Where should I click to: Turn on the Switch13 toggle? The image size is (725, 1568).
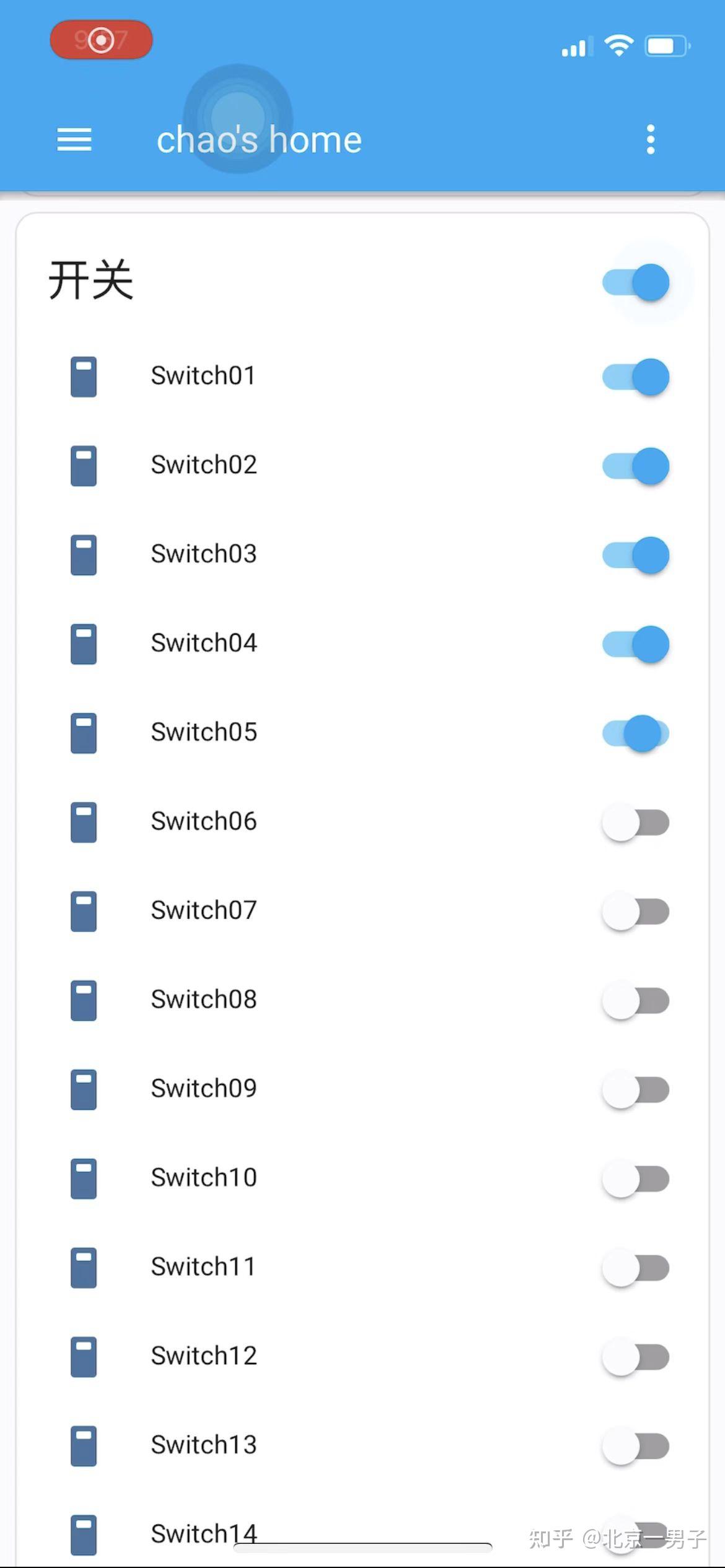[x=636, y=1446]
